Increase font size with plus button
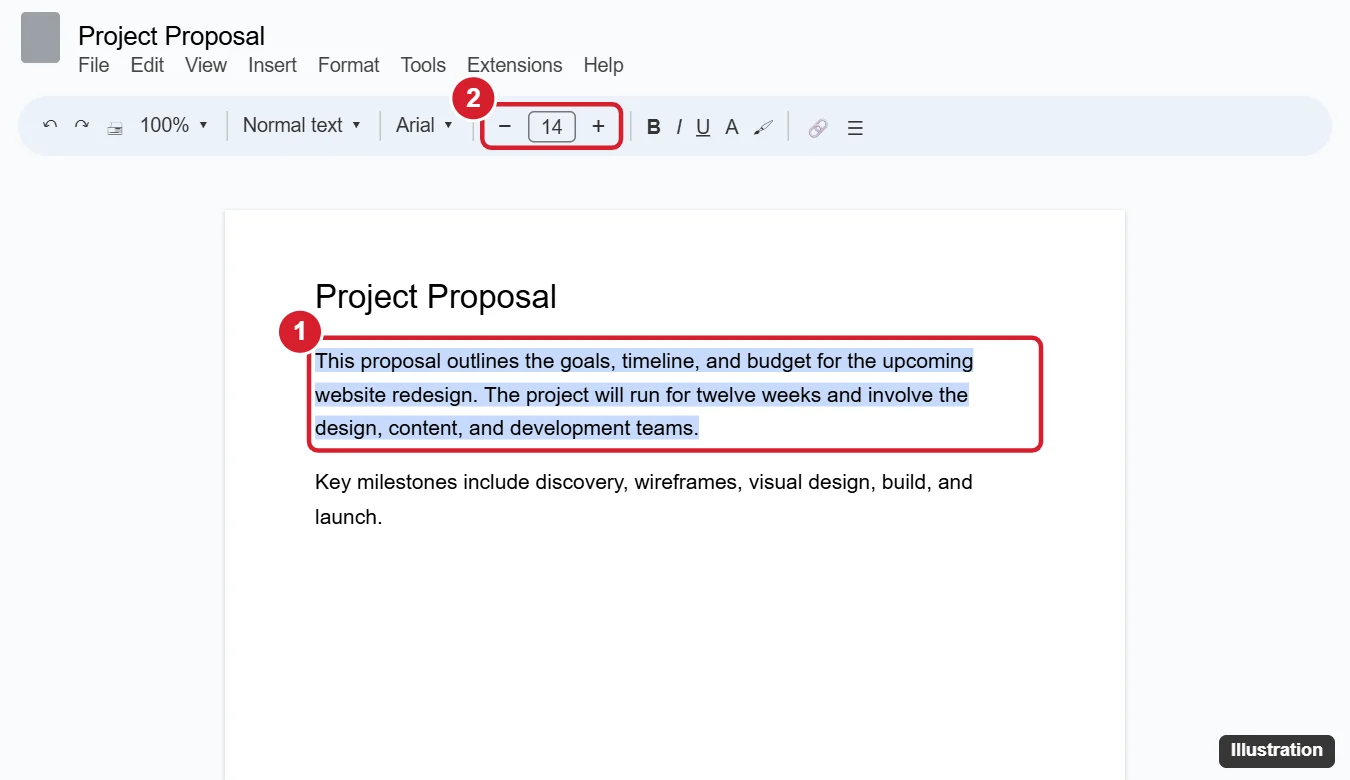Image resolution: width=1350 pixels, height=780 pixels. coord(598,126)
